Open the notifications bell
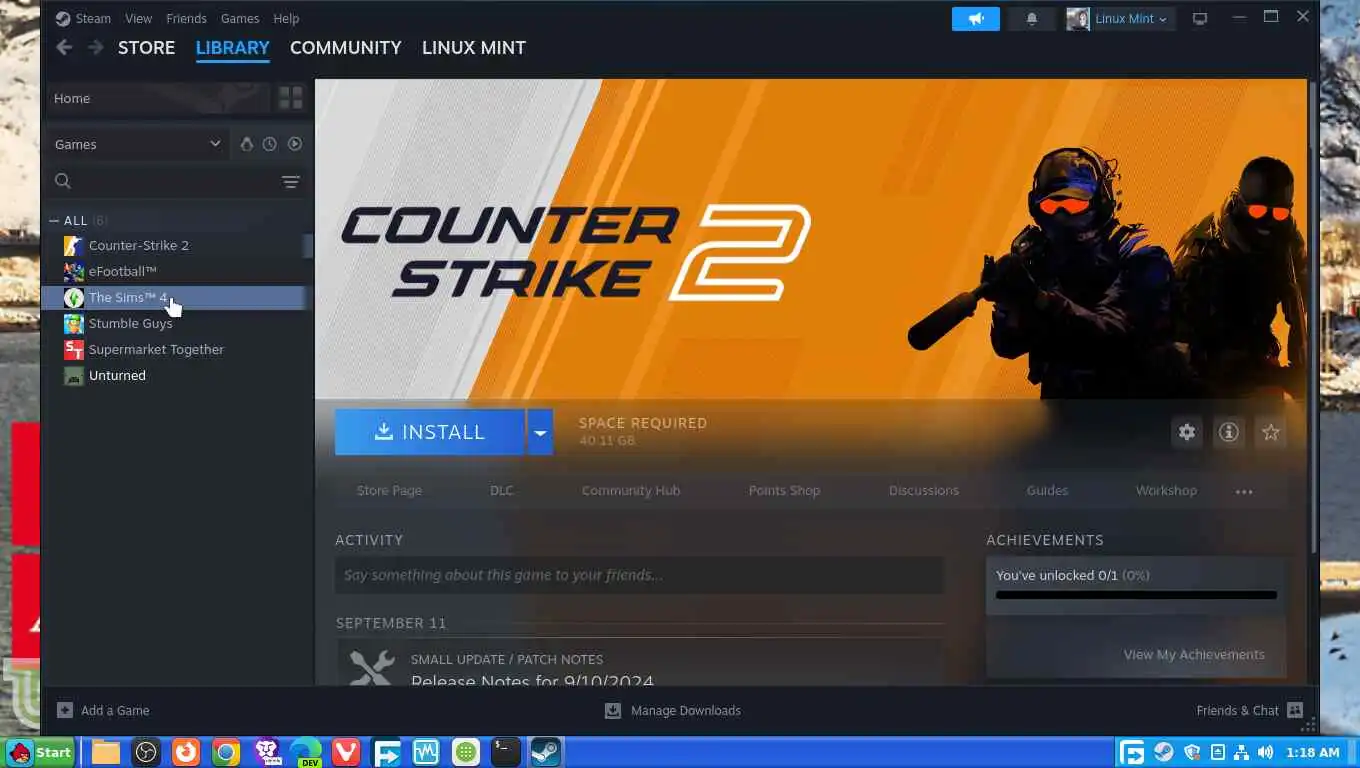This screenshot has height=768, width=1360. tap(1032, 18)
